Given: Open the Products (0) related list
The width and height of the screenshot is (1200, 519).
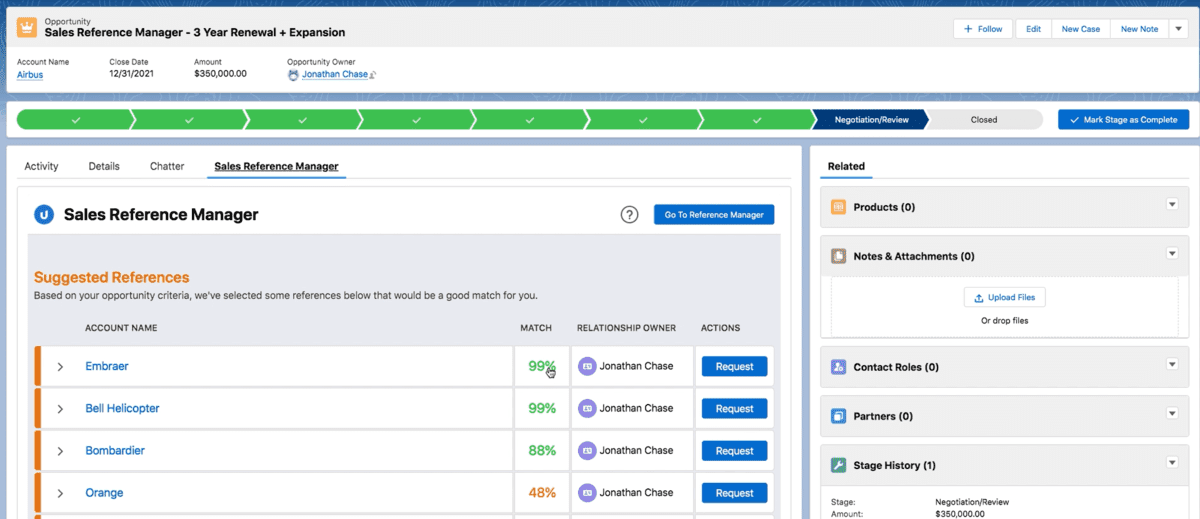Looking at the screenshot, I should click(884, 207).
